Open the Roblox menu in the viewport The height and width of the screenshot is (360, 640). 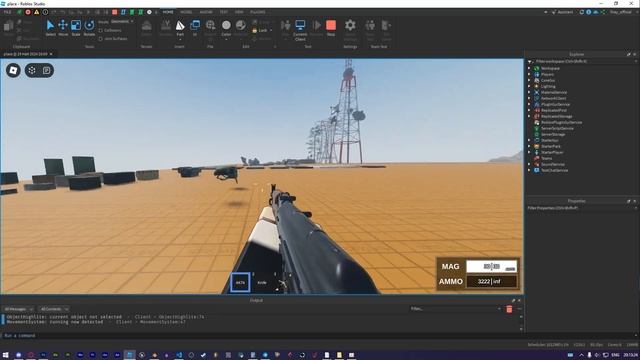tap(13, 71)
